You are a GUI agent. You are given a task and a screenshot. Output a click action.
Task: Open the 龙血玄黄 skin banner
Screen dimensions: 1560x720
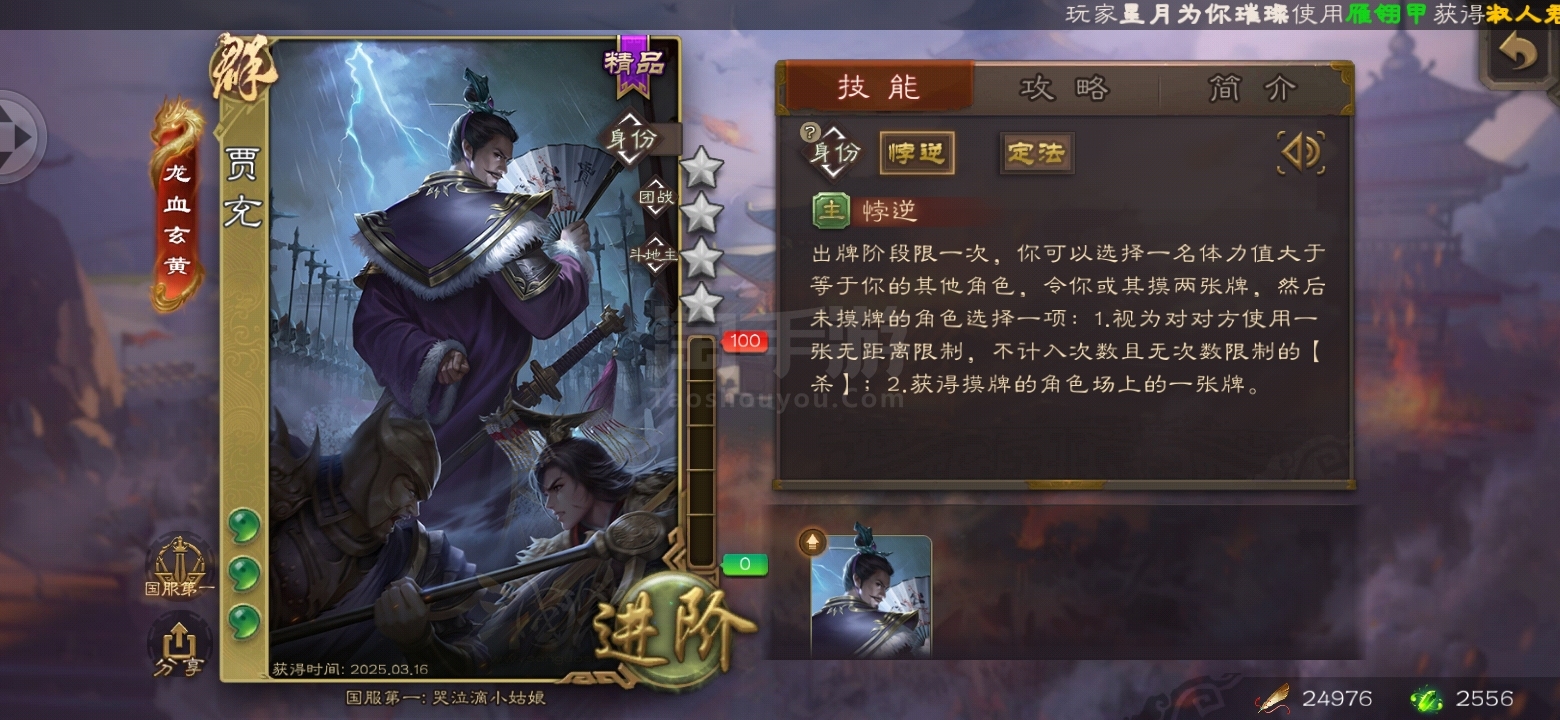[177, 206]
